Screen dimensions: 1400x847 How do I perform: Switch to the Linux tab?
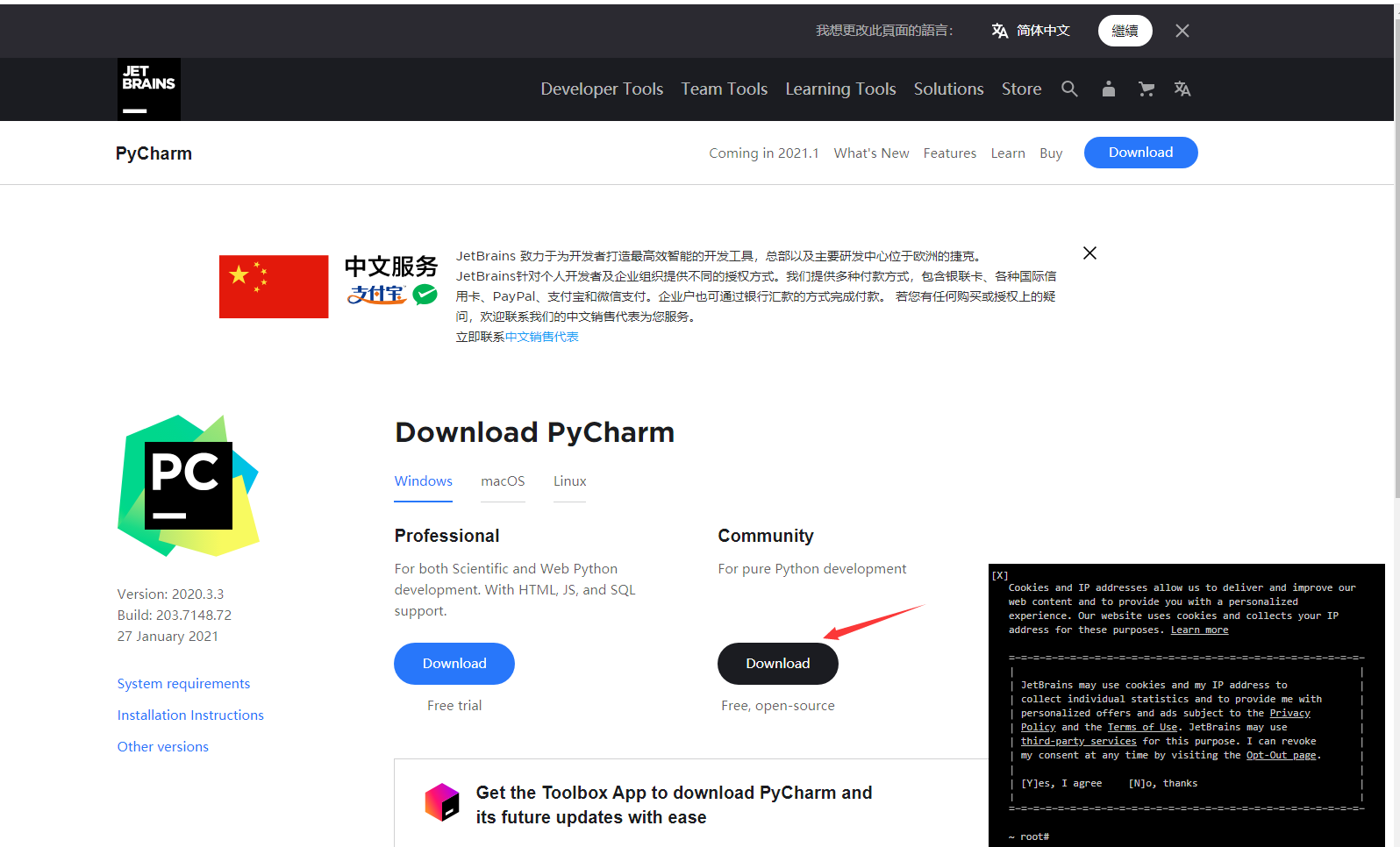pos(569,480)
